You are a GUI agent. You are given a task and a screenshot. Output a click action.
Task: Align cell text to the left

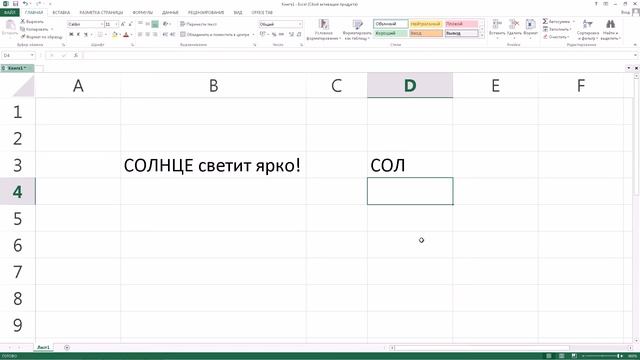[140, 35]
